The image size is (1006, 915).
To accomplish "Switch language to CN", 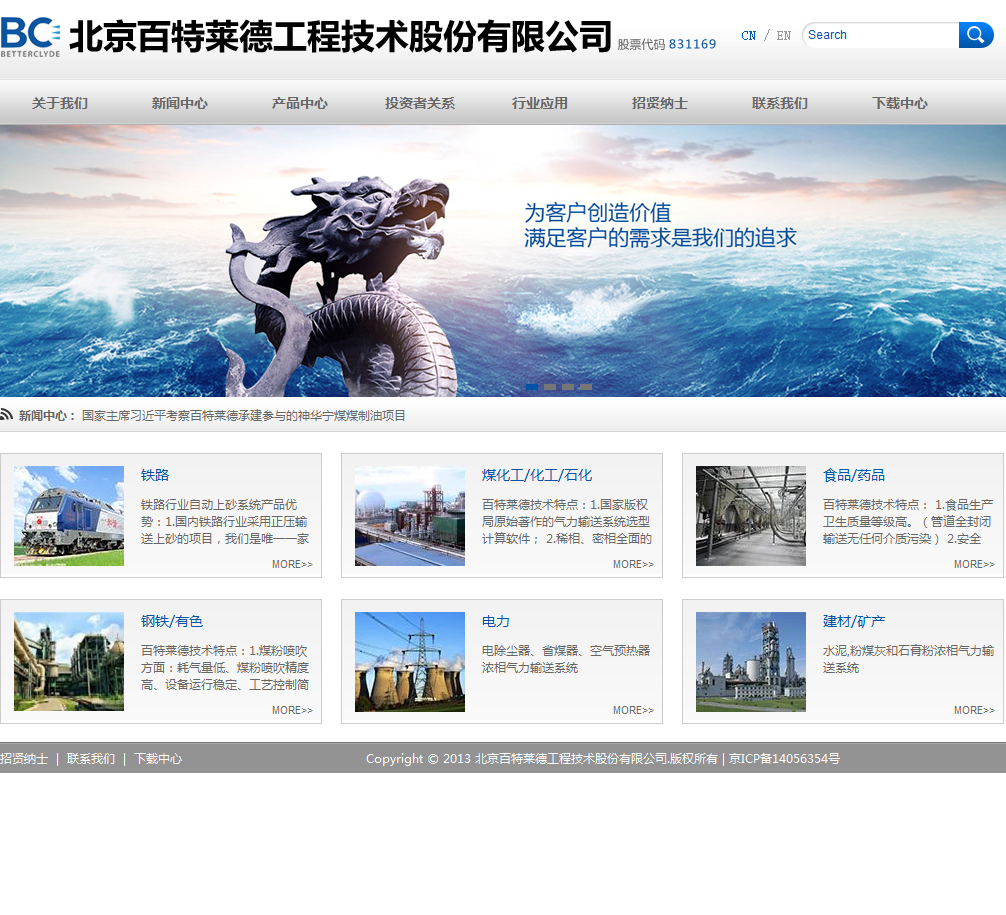I will [748, 36].
